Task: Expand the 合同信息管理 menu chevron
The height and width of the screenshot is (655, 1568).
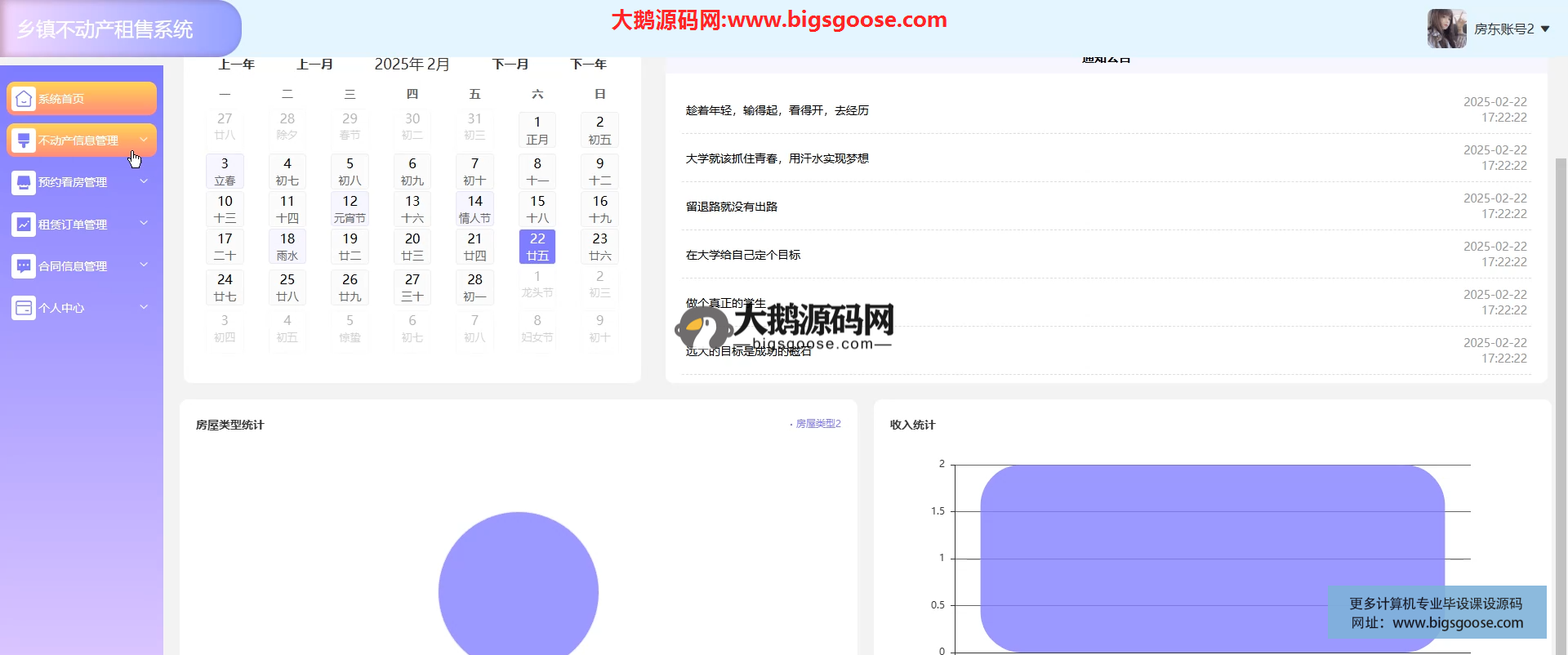Action: (x=144, y=265)
